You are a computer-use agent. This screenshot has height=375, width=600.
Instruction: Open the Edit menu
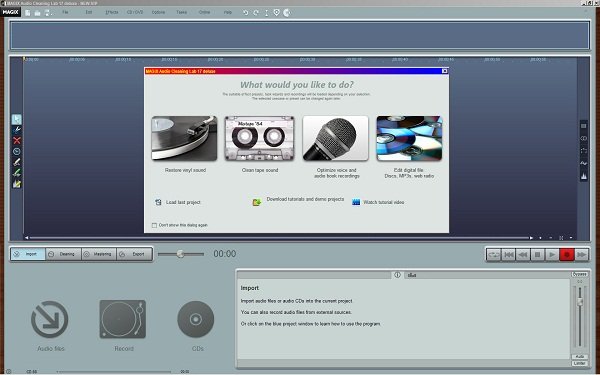(89, 12)
